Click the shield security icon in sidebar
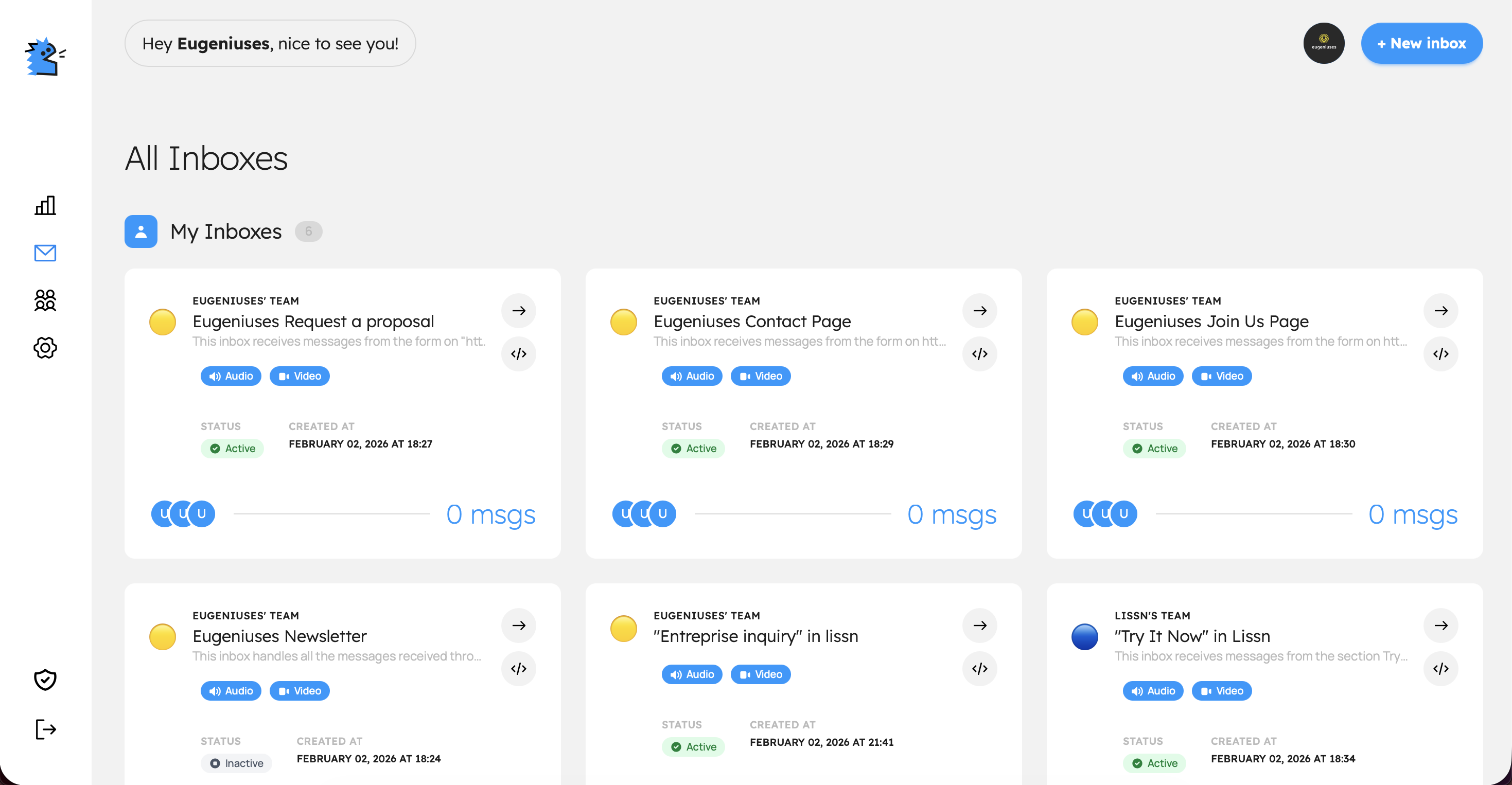The height and width of the screenshot is (785, 1512). click(45, 680)
